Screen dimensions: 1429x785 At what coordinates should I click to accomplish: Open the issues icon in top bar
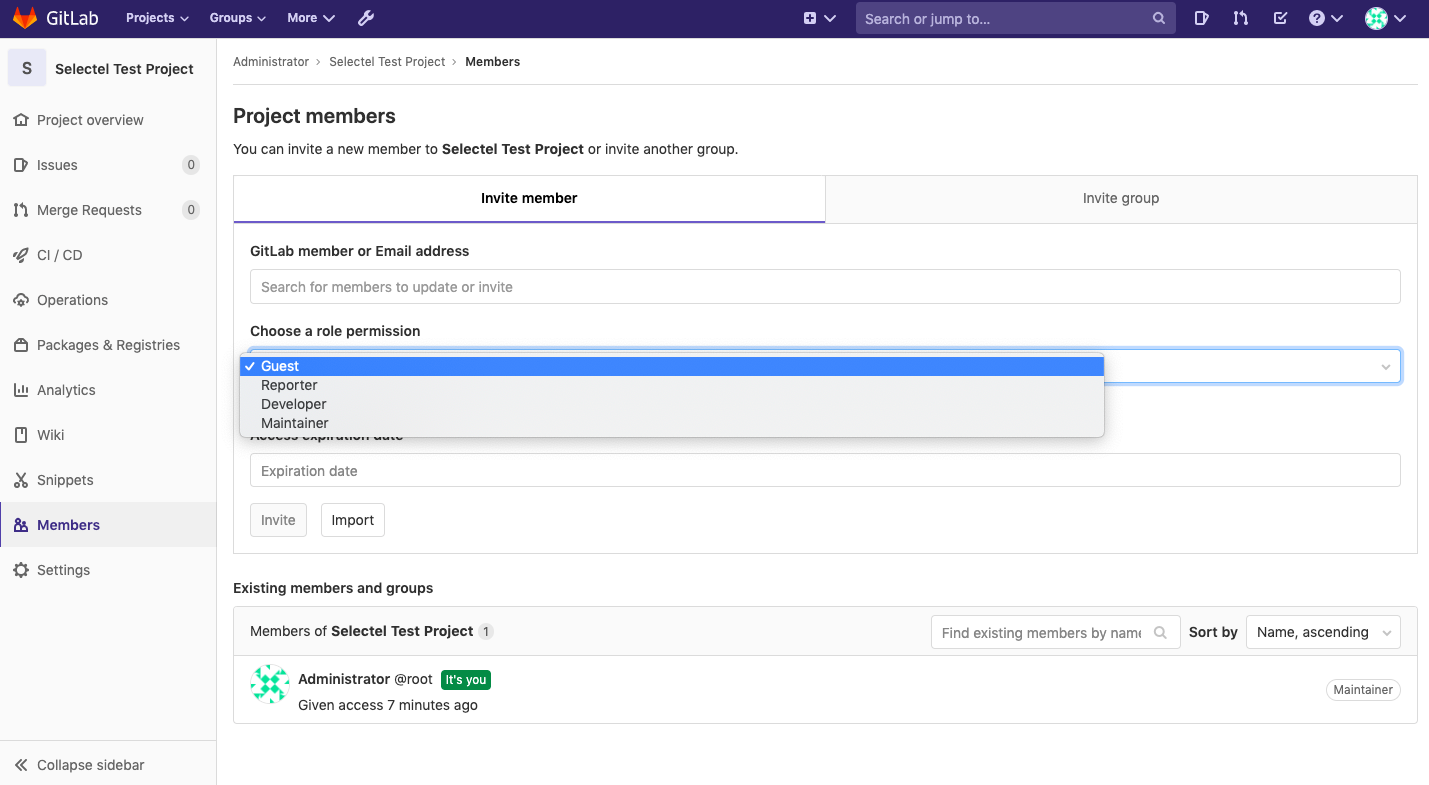click(x=1202, y=18)
